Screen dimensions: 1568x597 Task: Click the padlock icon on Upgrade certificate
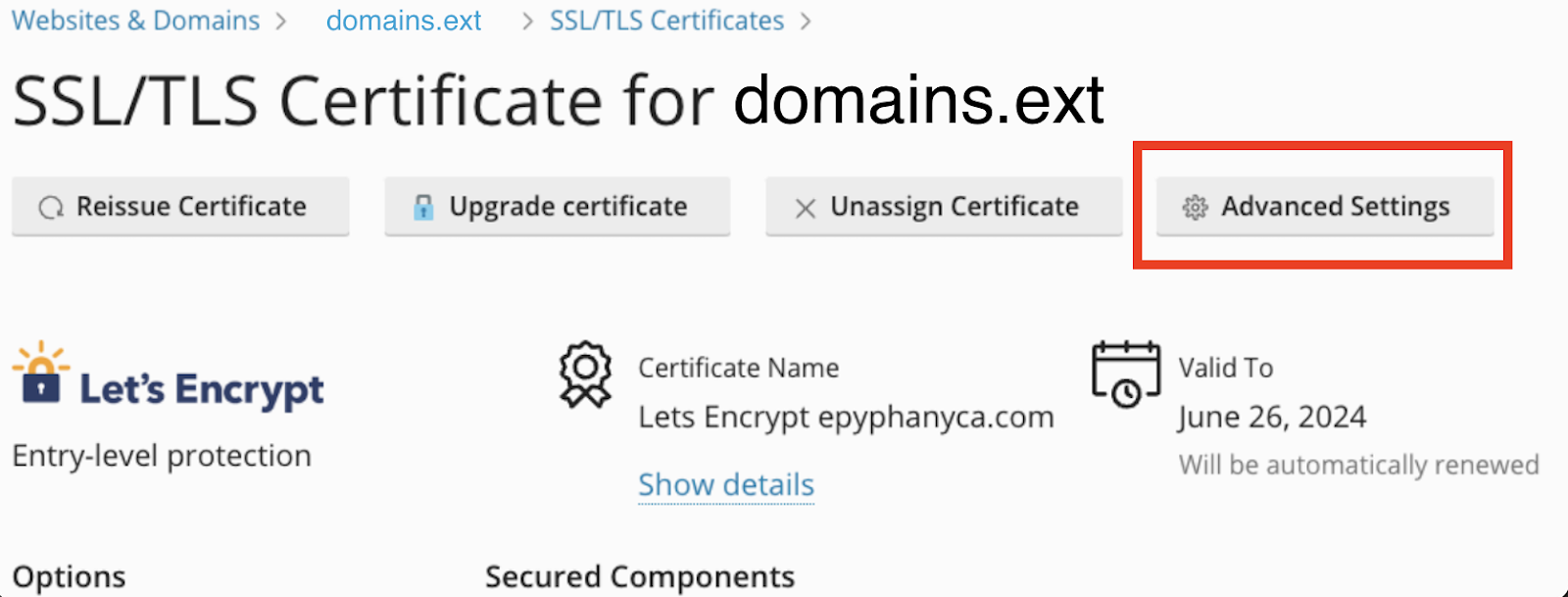(423, 207)
